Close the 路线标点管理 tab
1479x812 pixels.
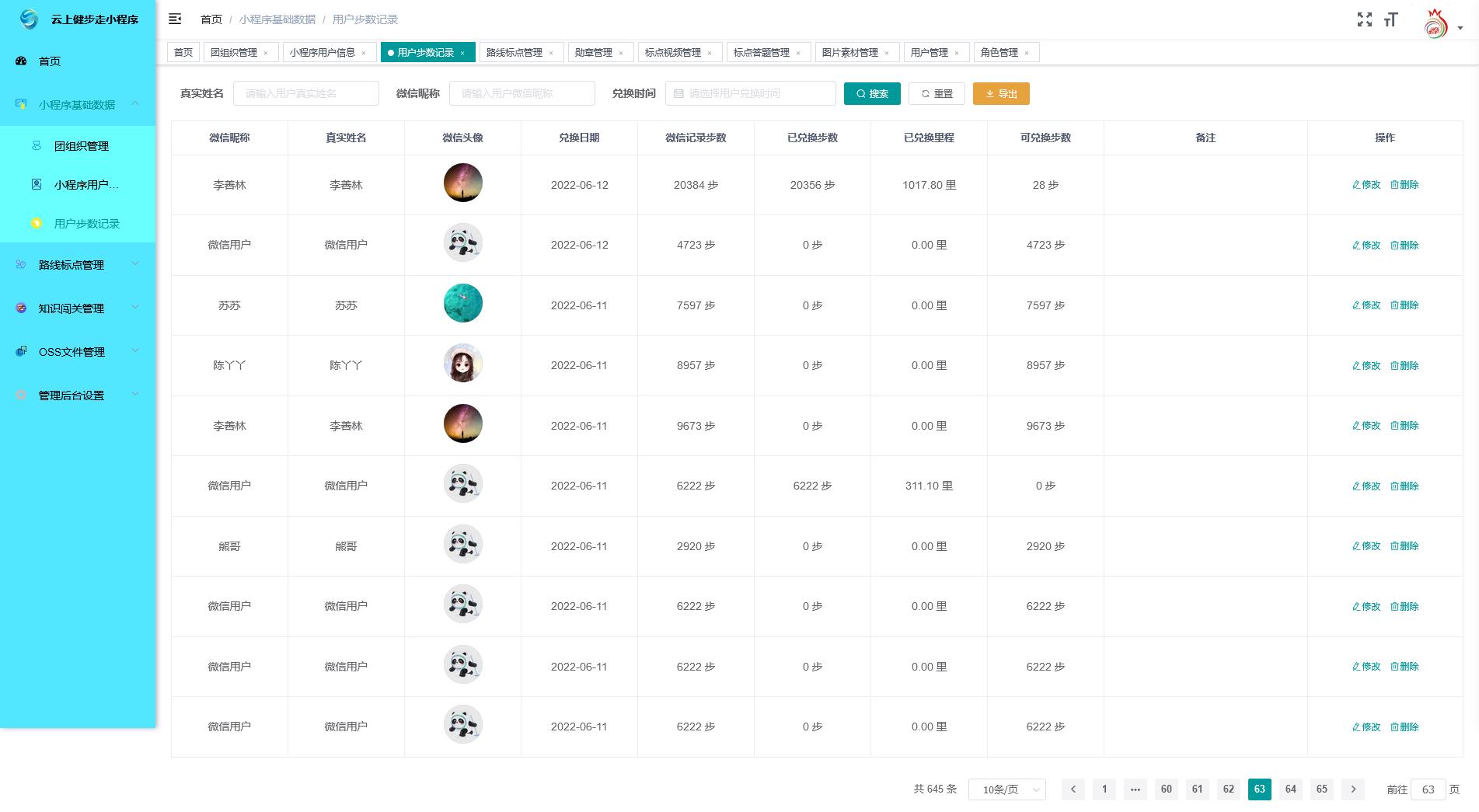[x=551, y=53]
